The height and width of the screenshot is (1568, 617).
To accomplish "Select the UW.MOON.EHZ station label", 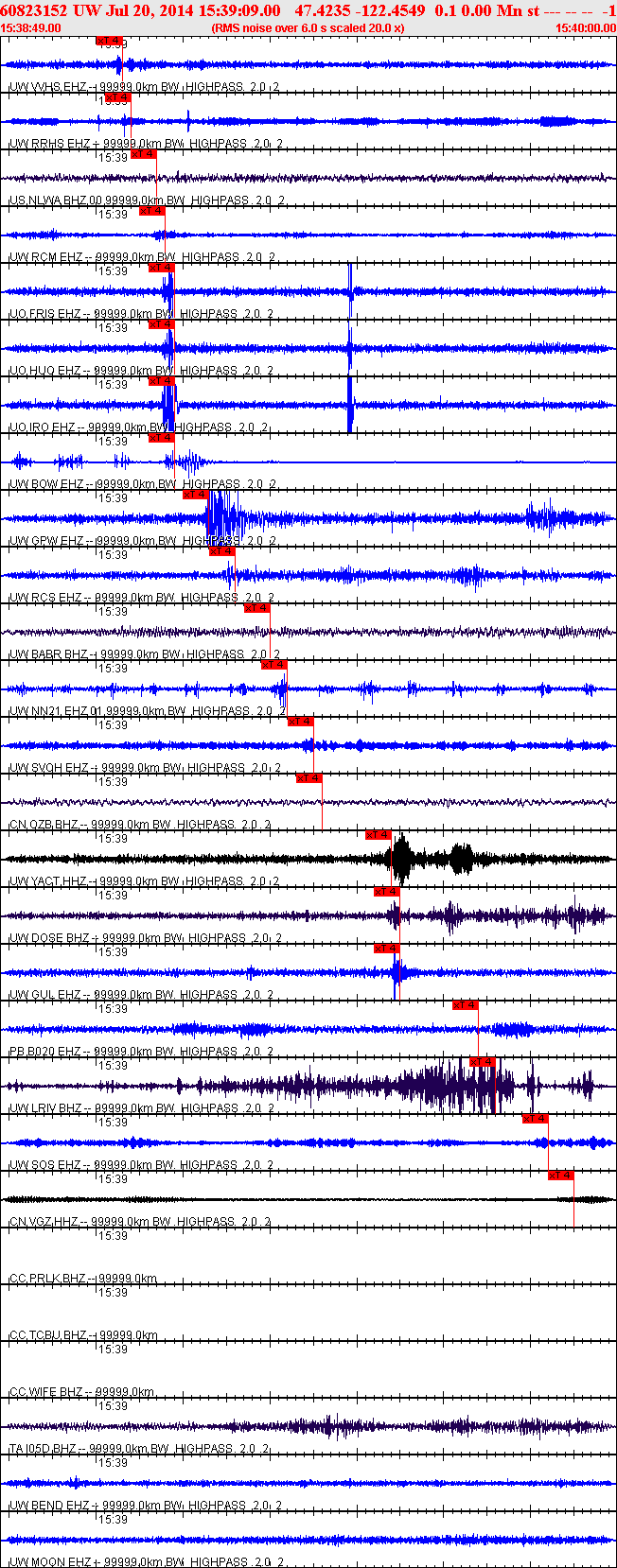I will coord(147,1562).
